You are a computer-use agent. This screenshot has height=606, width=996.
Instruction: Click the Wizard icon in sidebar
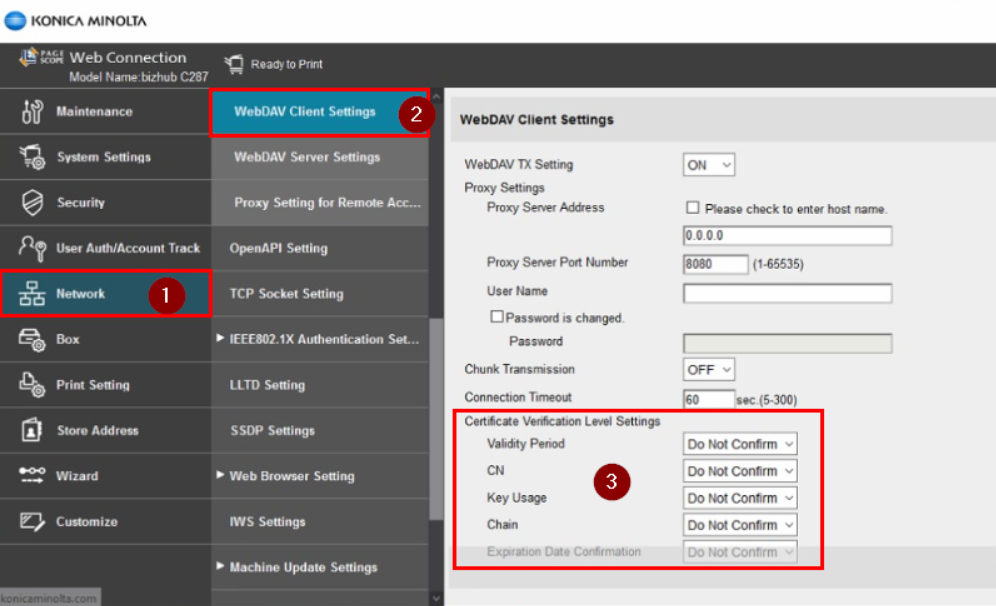[x=31, y=476]
